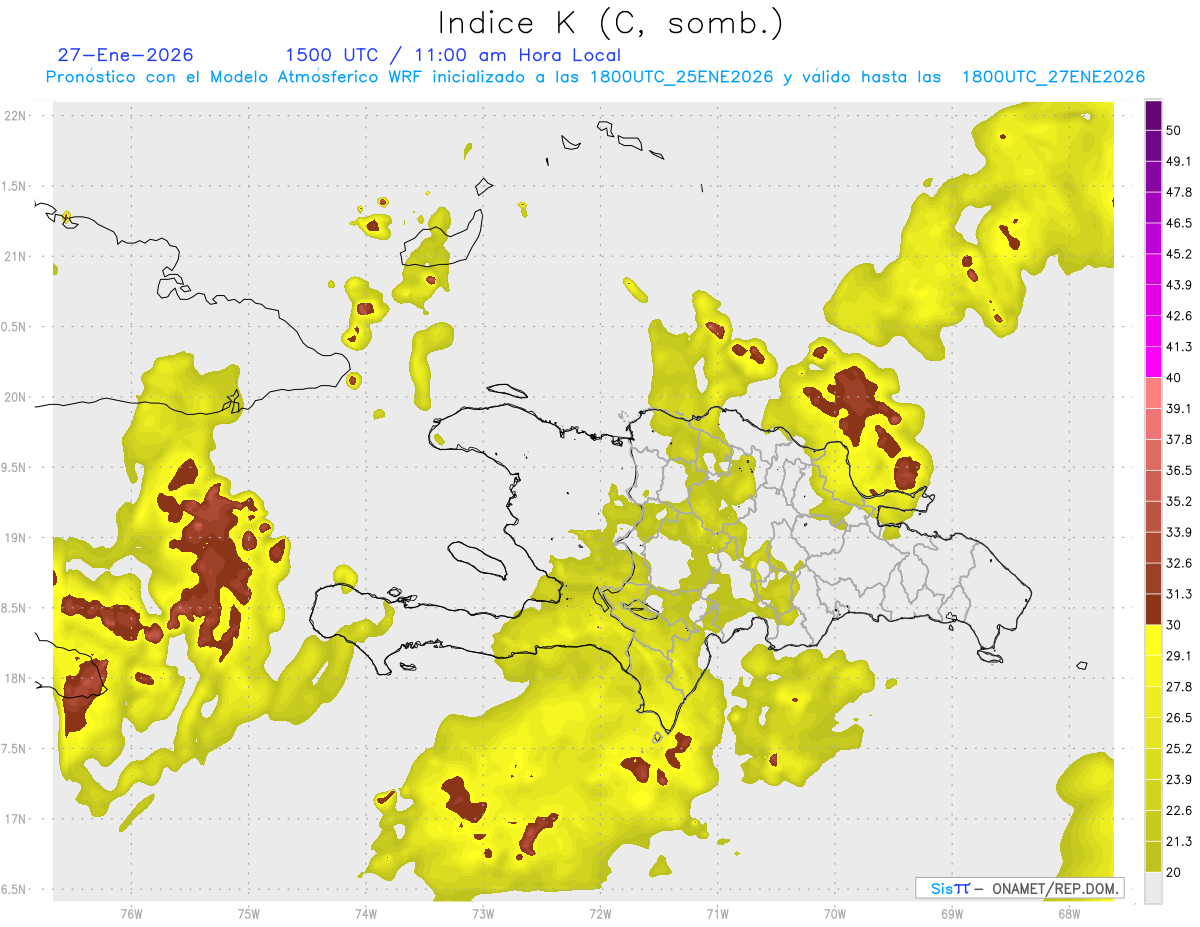Click the color bar label '49.1'
The image size is (1200, 927).
pos(1179,161)
